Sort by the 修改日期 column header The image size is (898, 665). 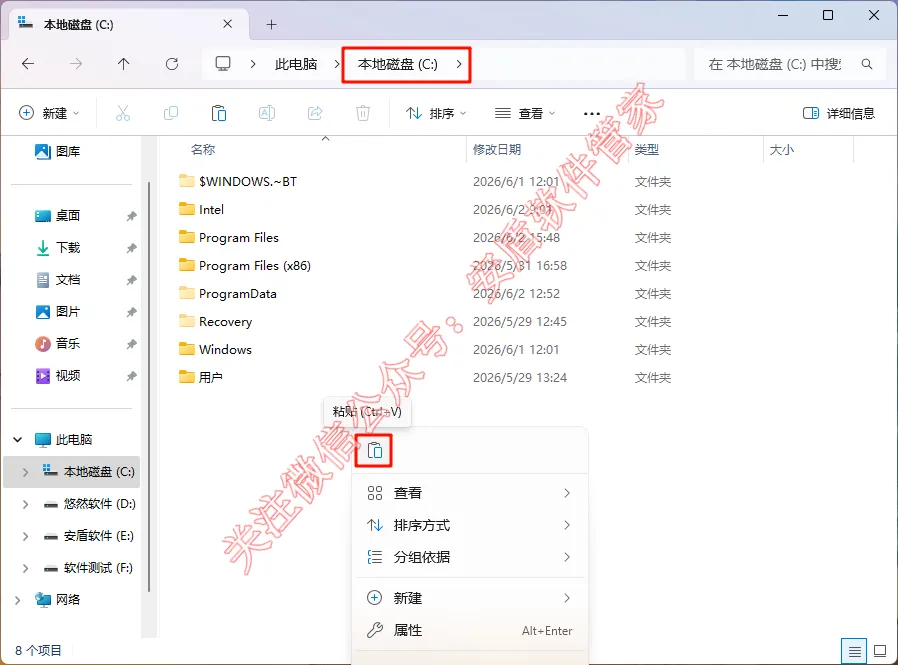point(497,149)
